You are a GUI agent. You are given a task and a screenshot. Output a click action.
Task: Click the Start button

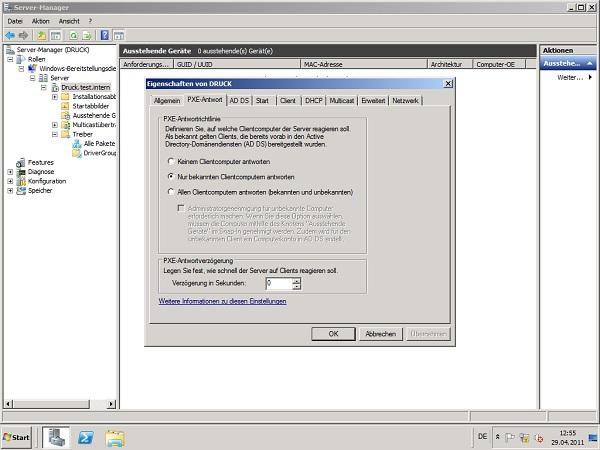16,437
